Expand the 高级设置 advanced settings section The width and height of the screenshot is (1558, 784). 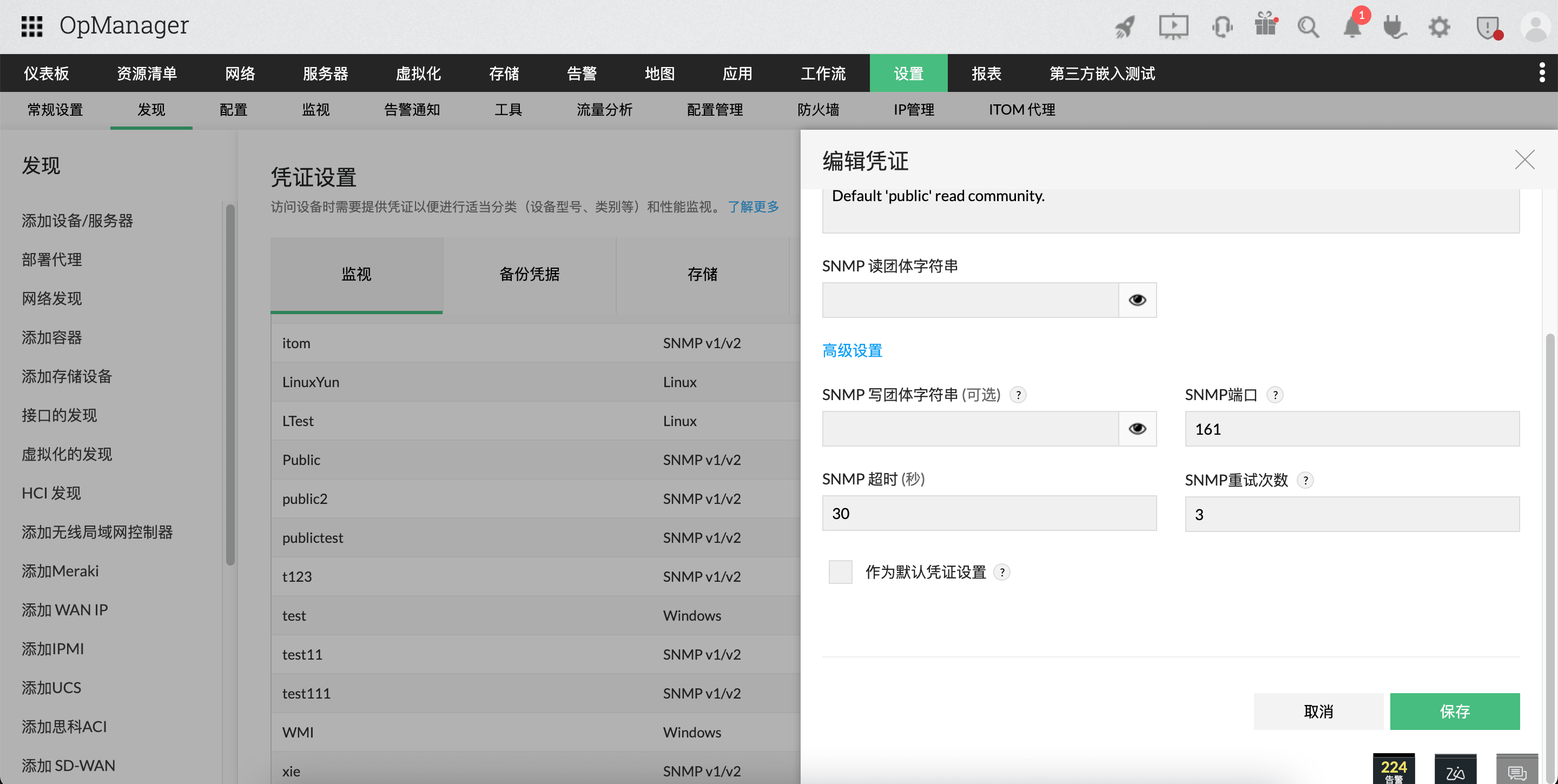coord(851,350)
